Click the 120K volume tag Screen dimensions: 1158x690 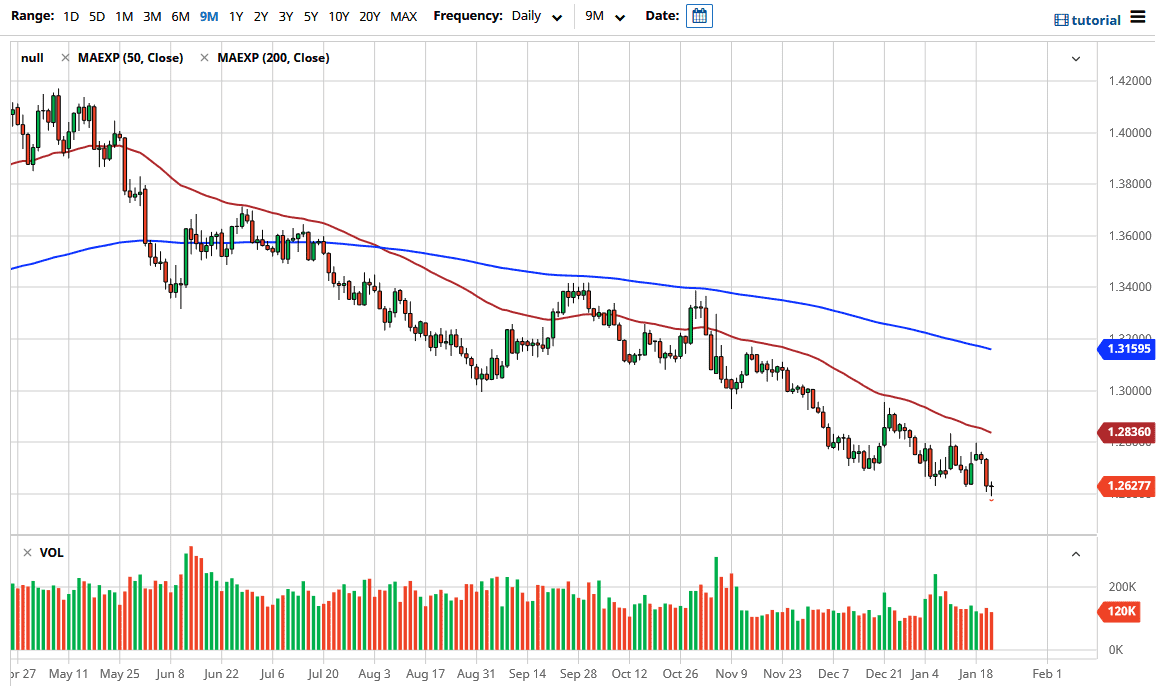[1120, 611]
